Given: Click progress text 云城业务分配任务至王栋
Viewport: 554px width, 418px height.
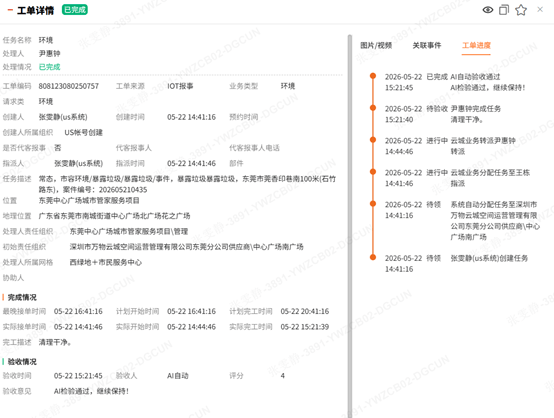Looking at the screenshot, I should (x=490, y=172).
